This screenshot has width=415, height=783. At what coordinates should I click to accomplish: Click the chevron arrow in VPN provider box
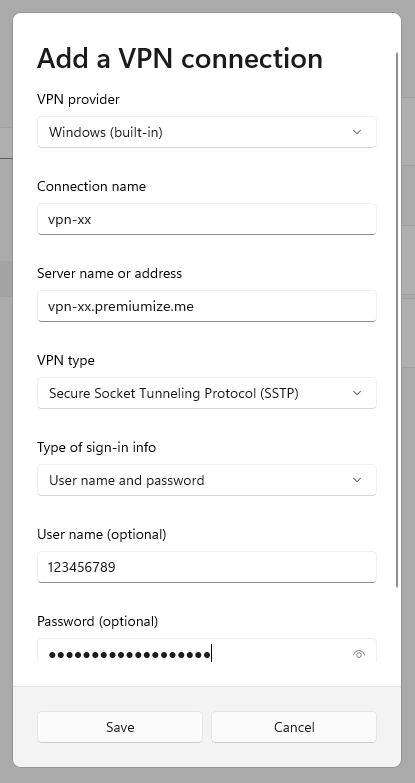pos(357,132)
